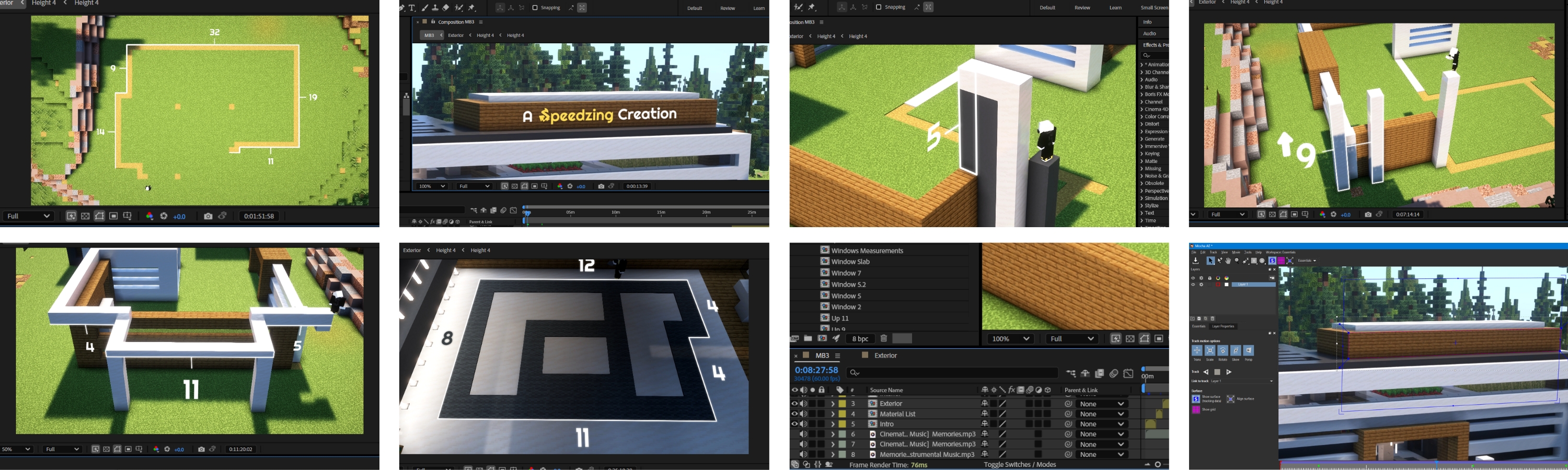Expand the Intro layer properties
This screenshot has height=470, width=1568.
pyautogui.click(x=833, y=424)
